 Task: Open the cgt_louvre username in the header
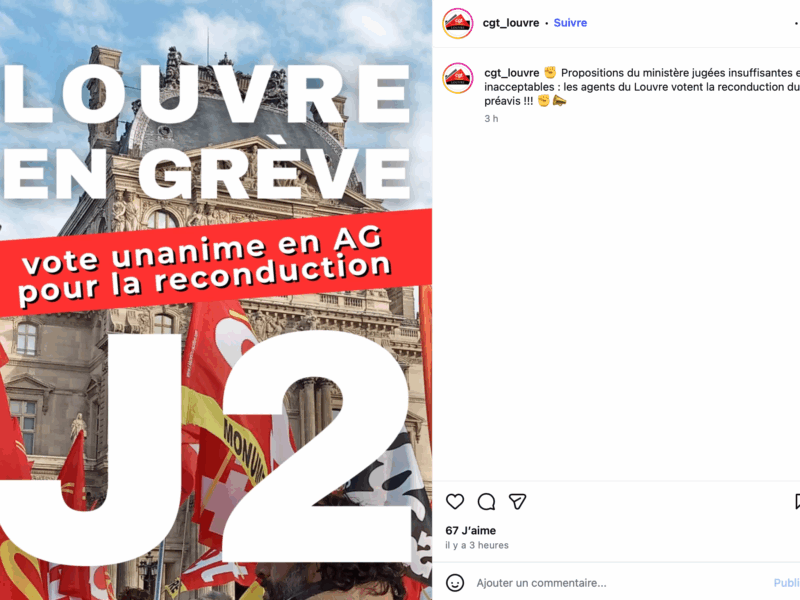point(511,23)
